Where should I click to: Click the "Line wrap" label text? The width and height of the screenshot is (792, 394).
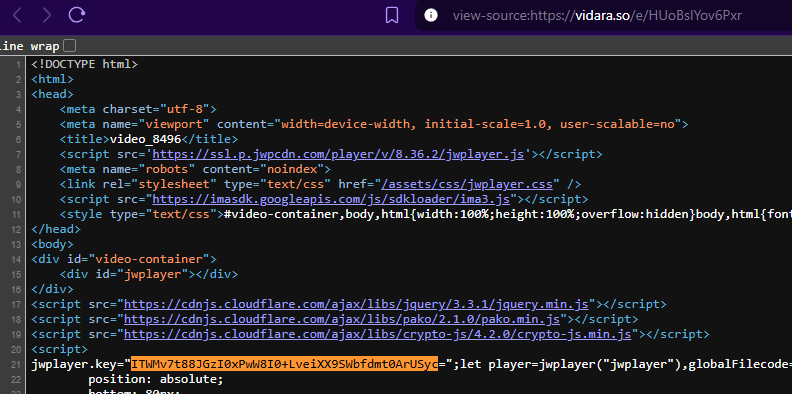click(x=30, y=46)
